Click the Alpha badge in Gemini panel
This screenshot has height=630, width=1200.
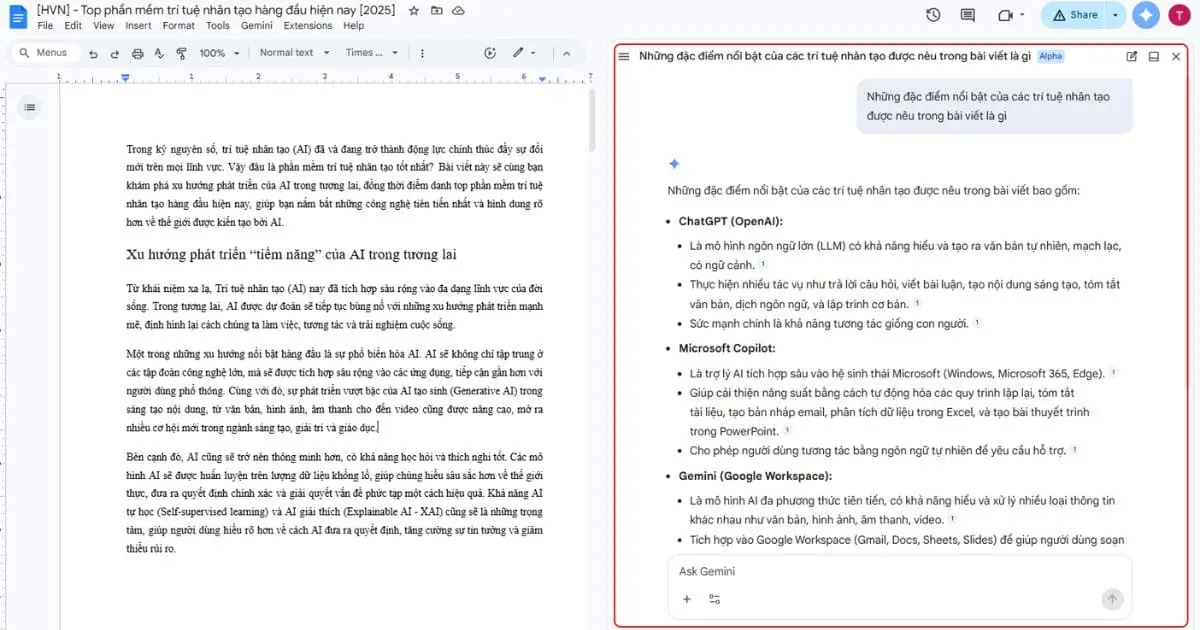[1050, 57]
